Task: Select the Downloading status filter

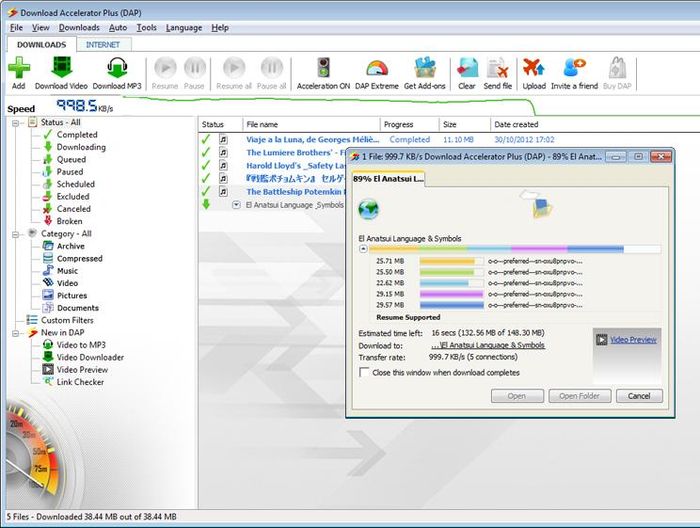Action: tap(81, 147)
